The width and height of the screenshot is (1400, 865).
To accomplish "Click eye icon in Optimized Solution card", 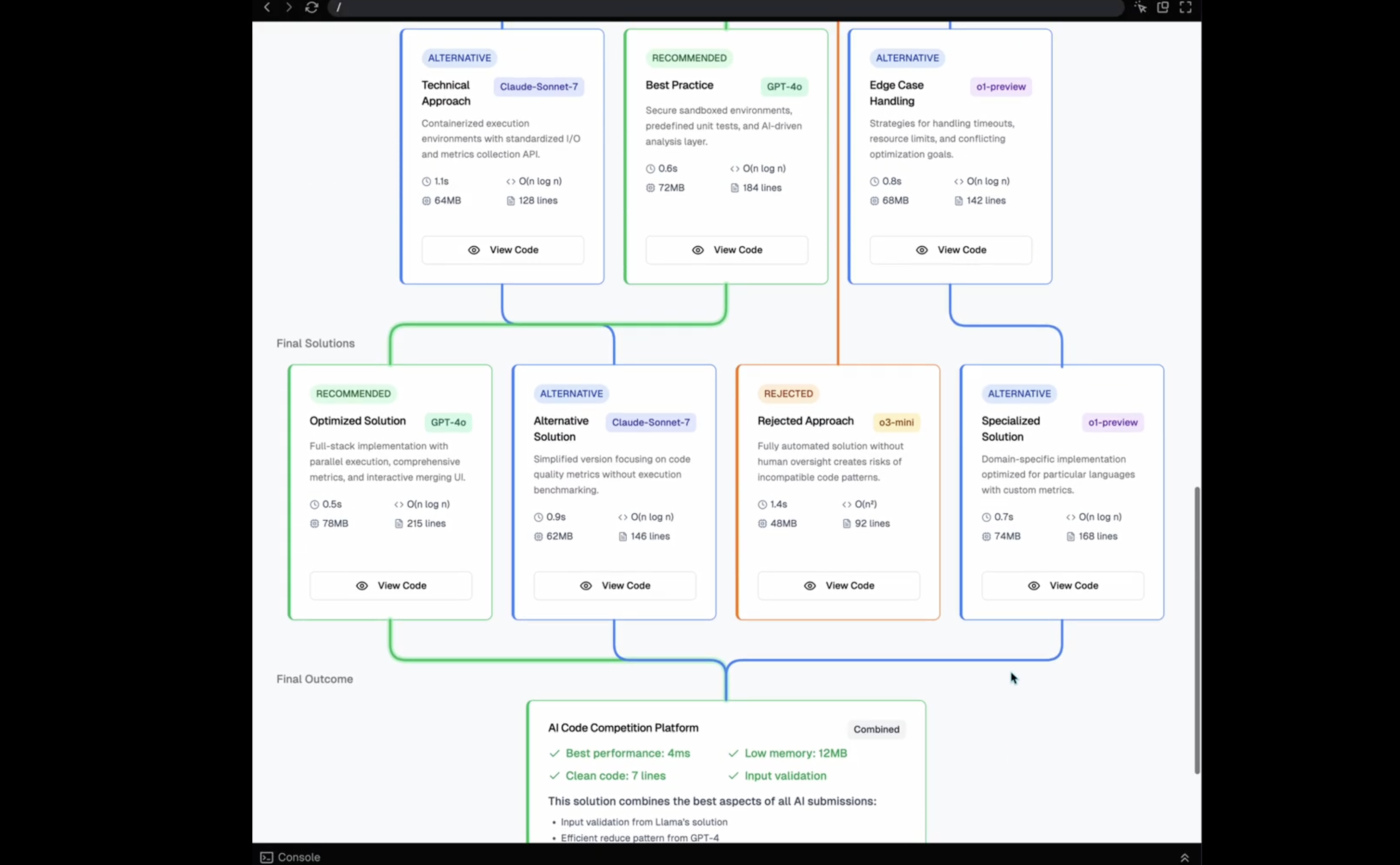I will [362, 586].
